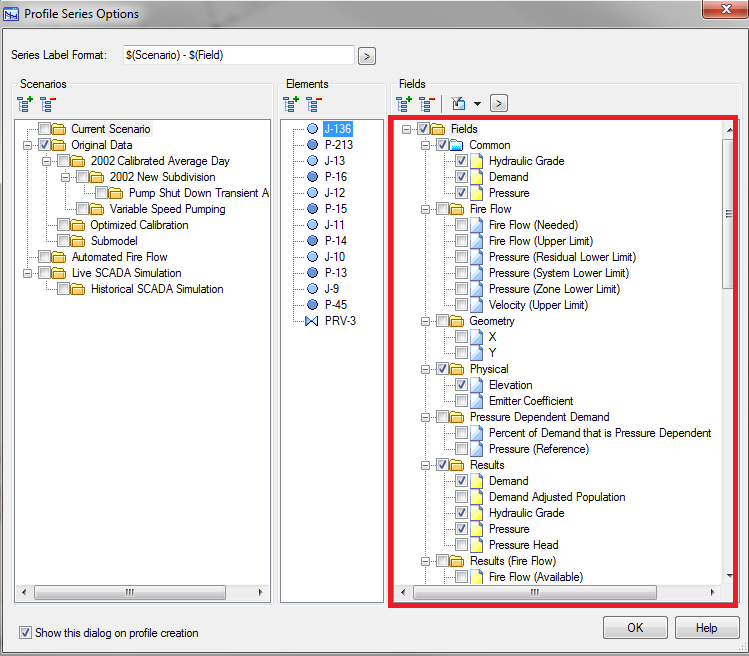Viewport: 749px width, 656px height.
Task: Check Pressure Head checkbox under Results
Action: click(x=461, y=545)
